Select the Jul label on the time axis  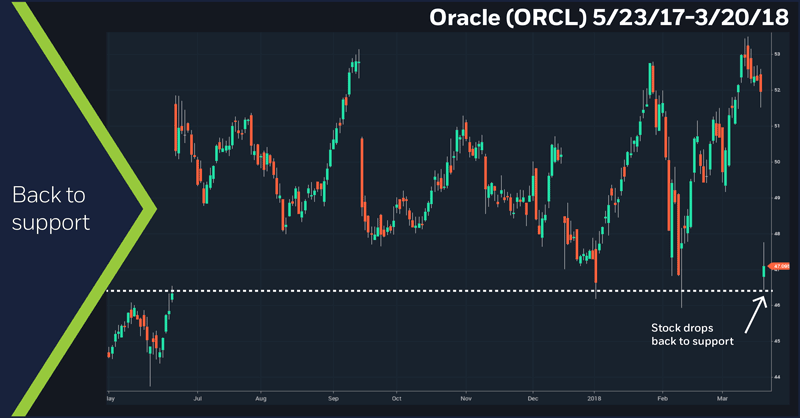[x=198, y=396]
